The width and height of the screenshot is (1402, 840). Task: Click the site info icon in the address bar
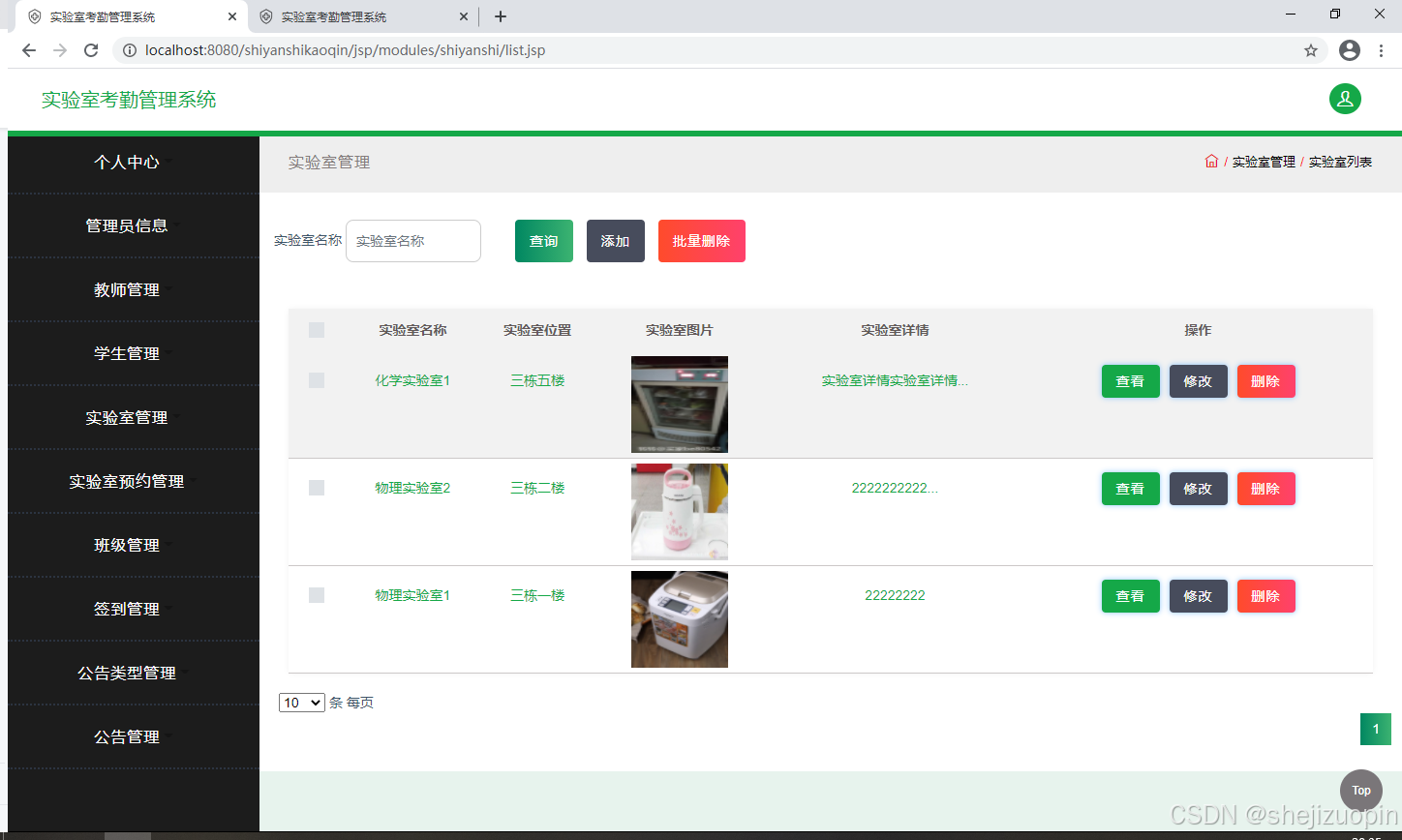tap(130, 50)
